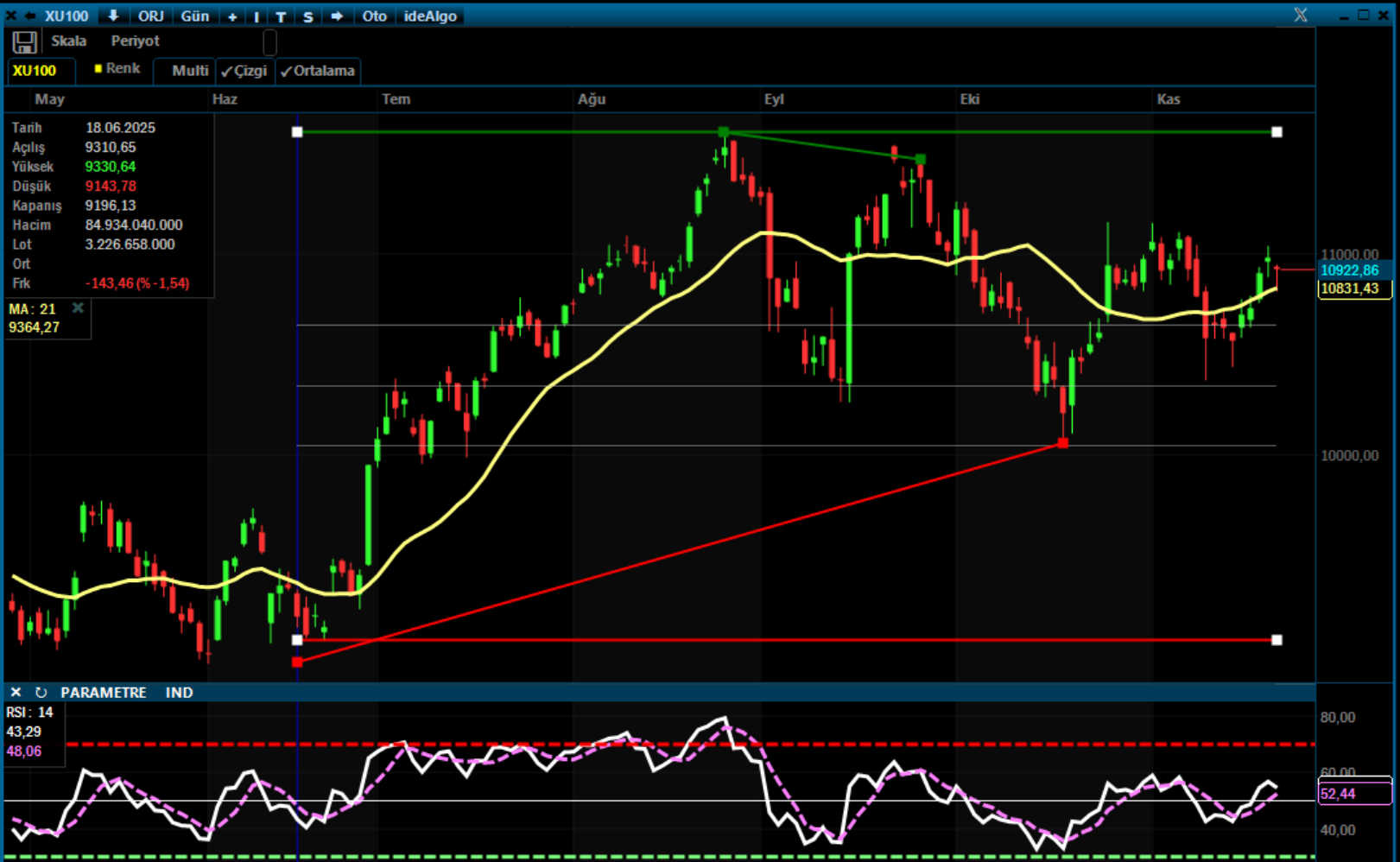Viewport: 1400px width, 862px height.
Task: Select the down arrow icon next to XU100
Action: point(113,16)
